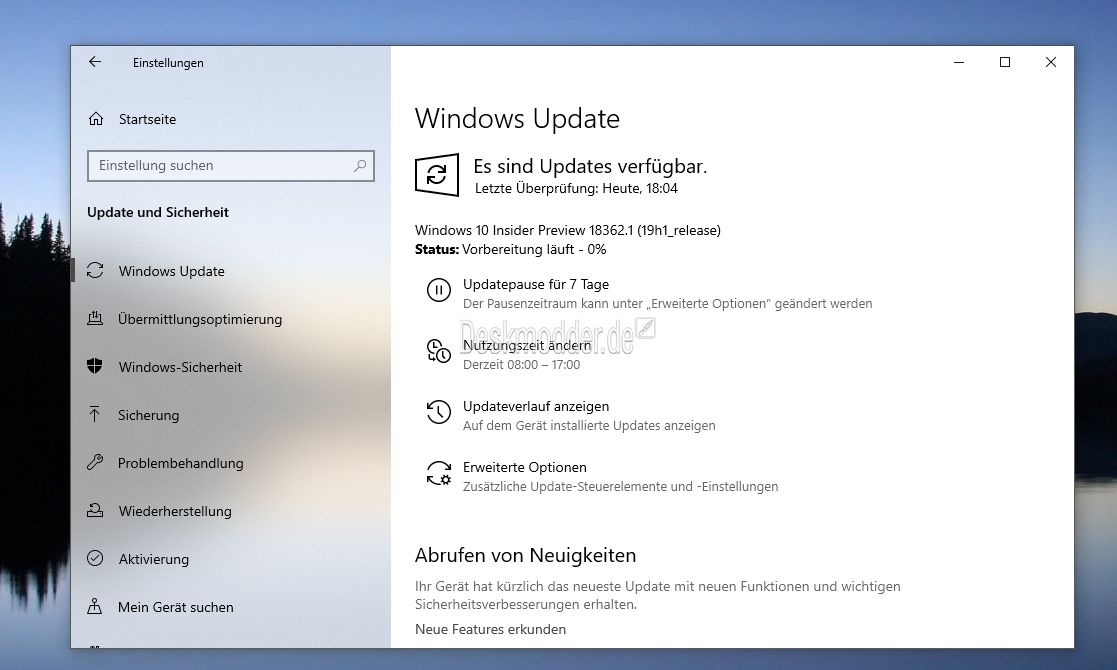This screenshot has width=1117, height=670.
Task: Minimize the Einstellungen window
Action: point(959,62)
